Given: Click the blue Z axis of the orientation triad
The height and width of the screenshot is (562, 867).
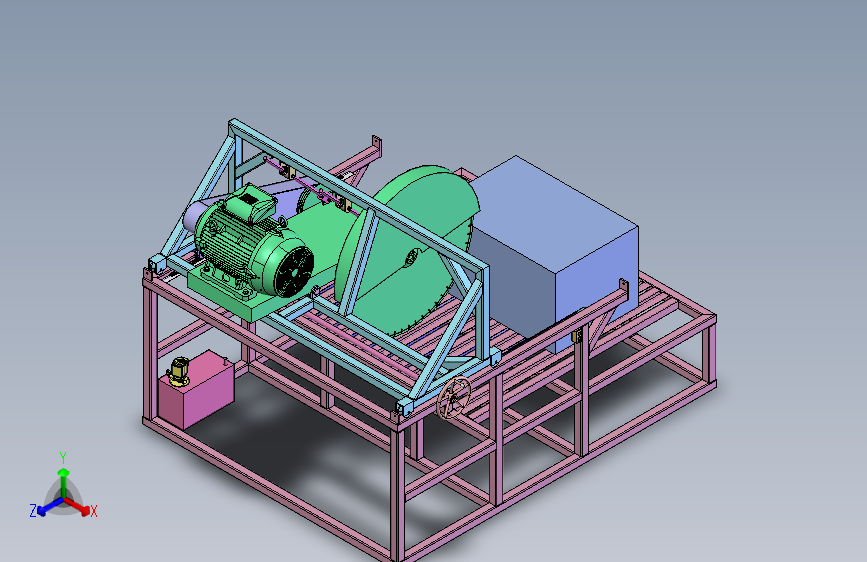Looking at the screenshot, I should pos(44,507).
